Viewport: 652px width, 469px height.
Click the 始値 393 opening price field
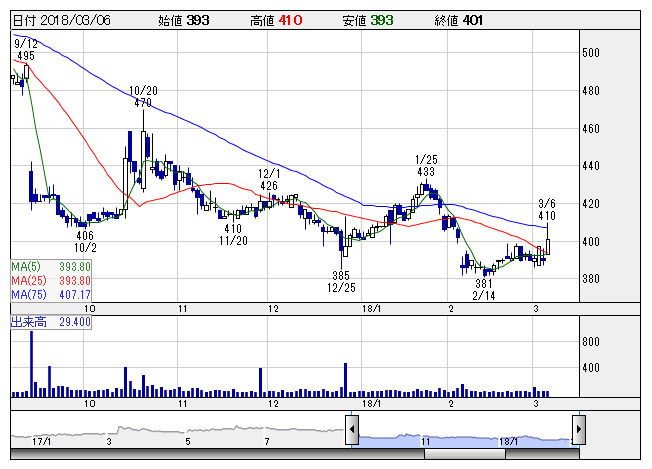click(x=184, y=19)
